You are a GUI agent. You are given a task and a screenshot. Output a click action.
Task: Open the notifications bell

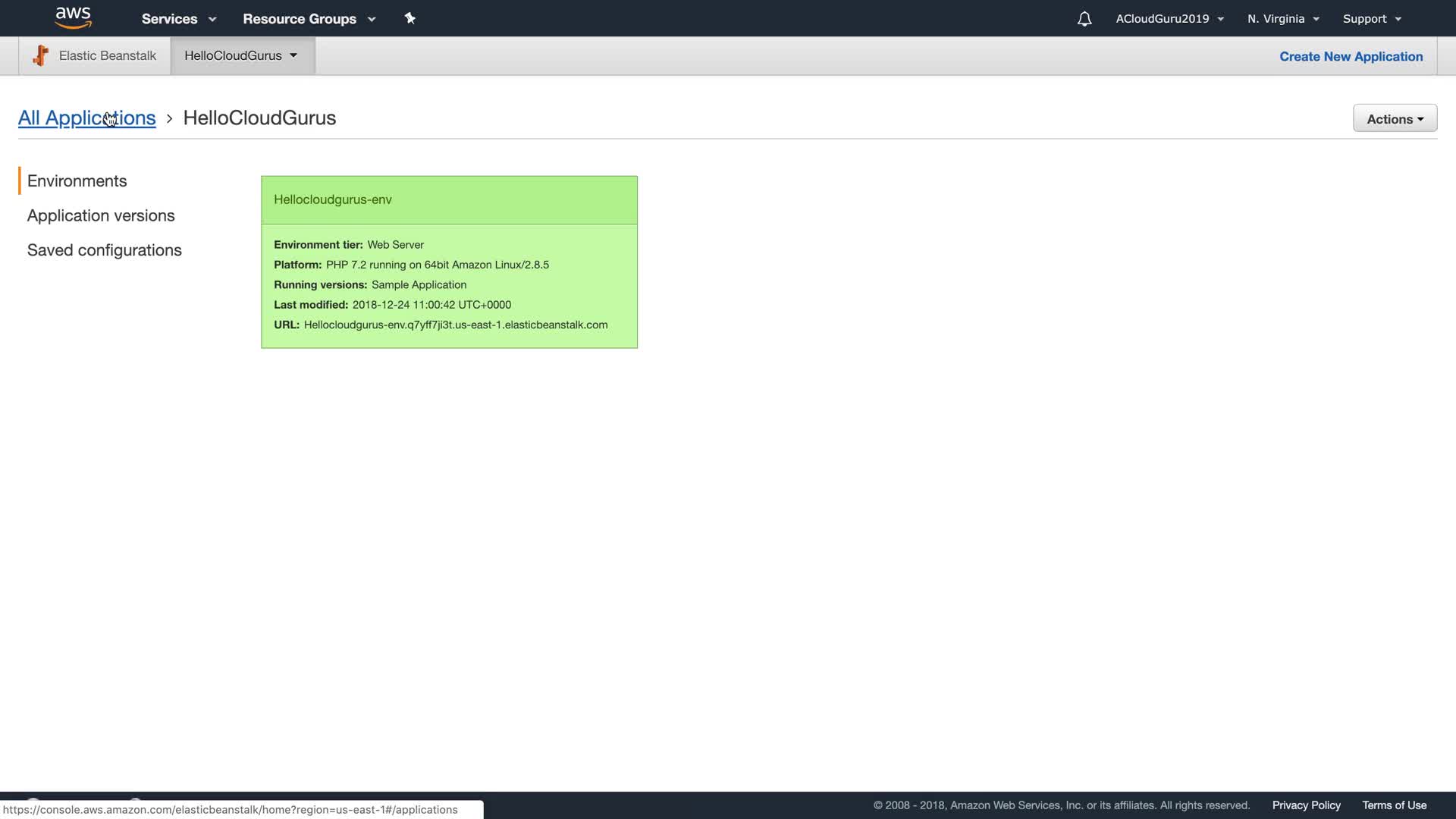click(1084, 19)
